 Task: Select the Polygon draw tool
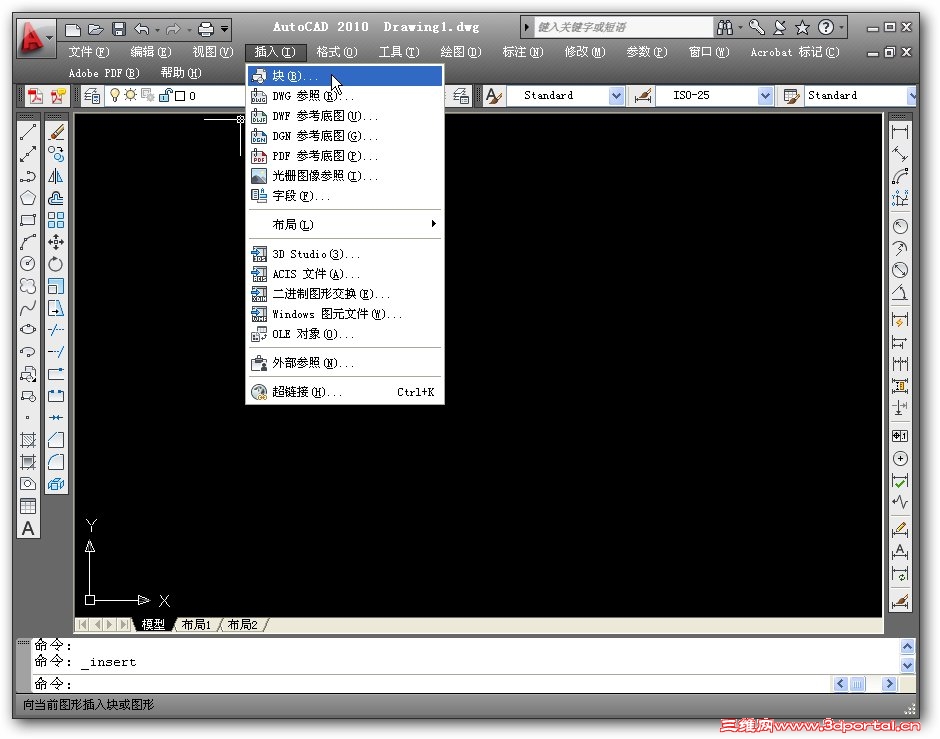click(28, 198)
